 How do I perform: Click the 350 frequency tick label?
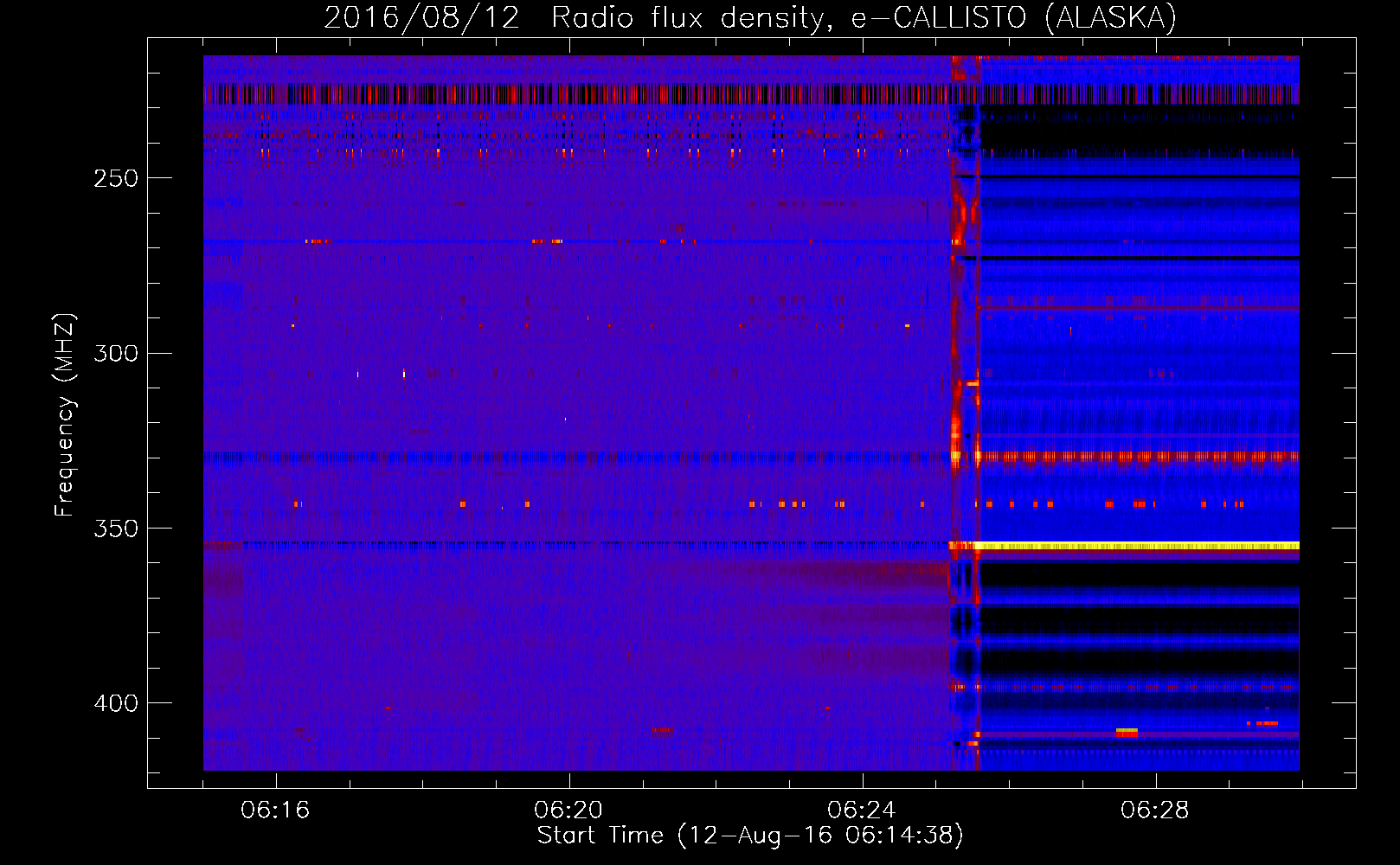click(116, 528)
